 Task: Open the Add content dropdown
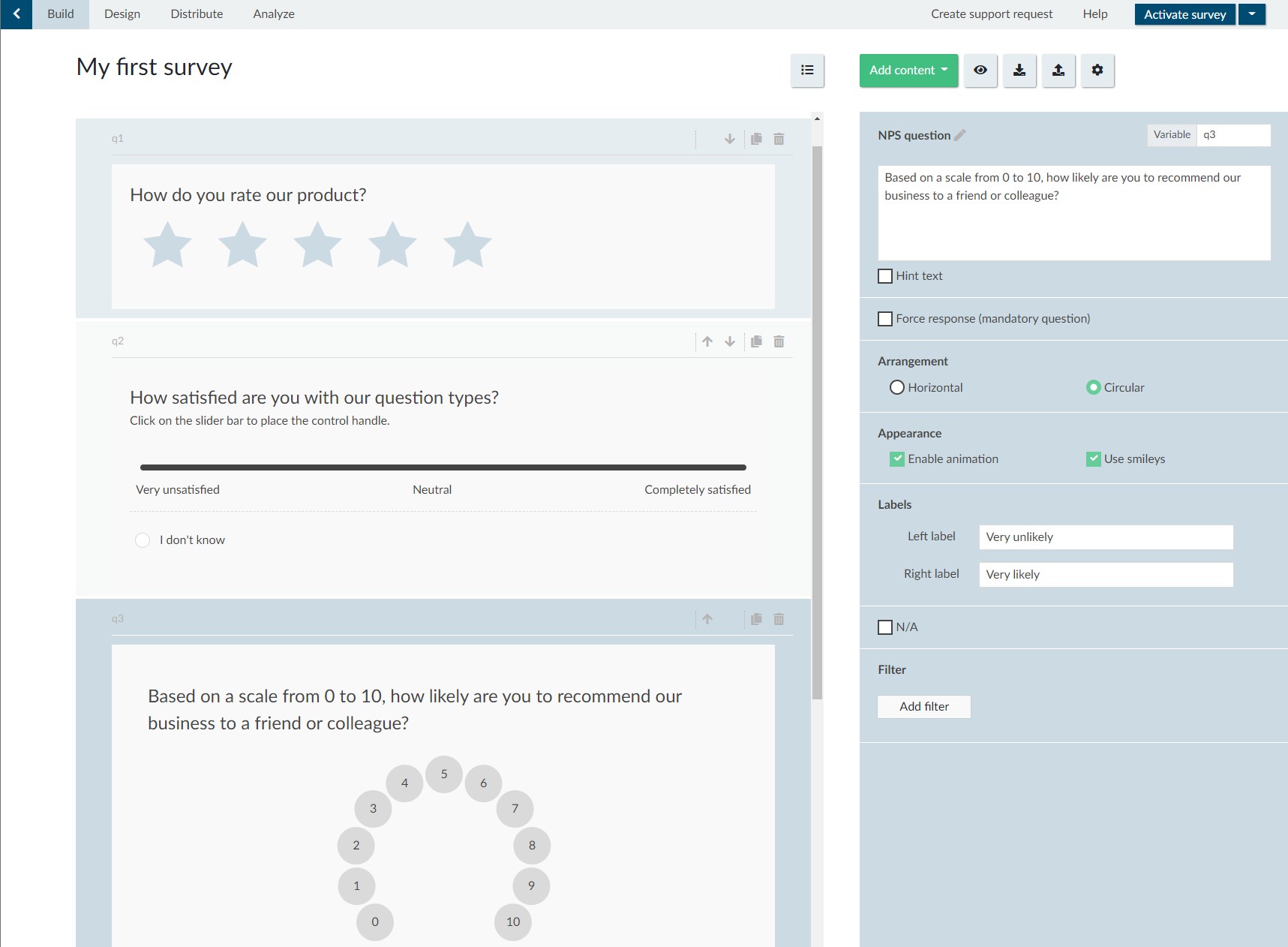click(908, 71)
